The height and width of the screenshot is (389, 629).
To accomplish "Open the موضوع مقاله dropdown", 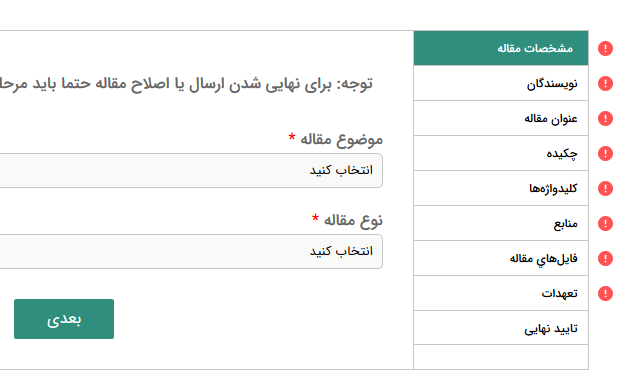I will pyautogui.click(x=191, y=170).
